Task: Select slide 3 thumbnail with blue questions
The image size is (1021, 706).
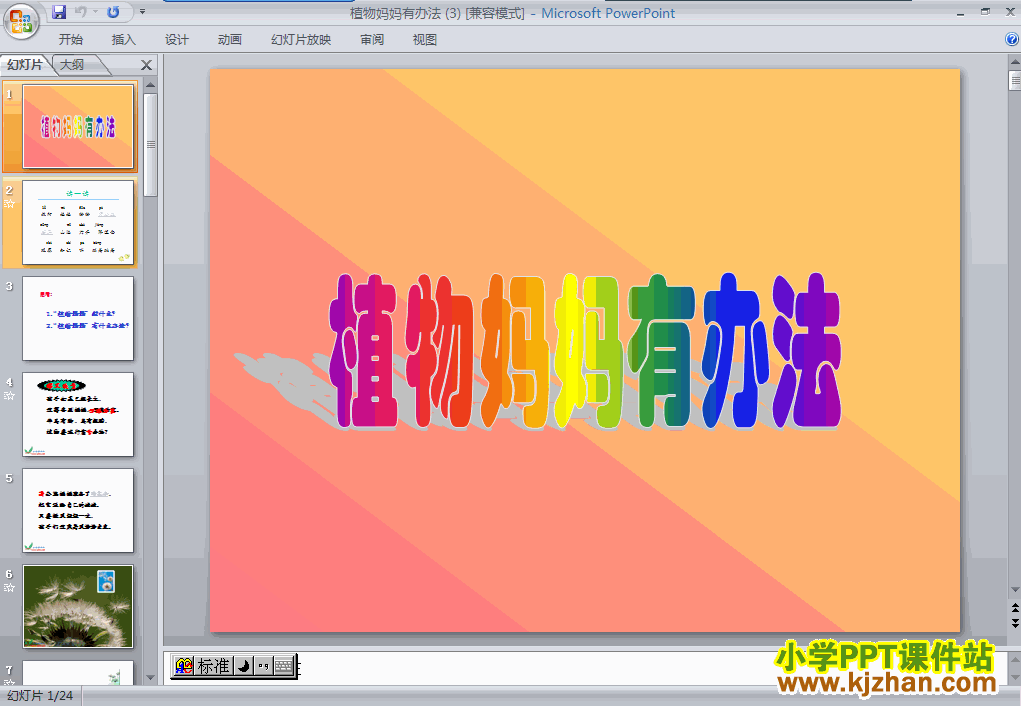Action: click(78, 318)
